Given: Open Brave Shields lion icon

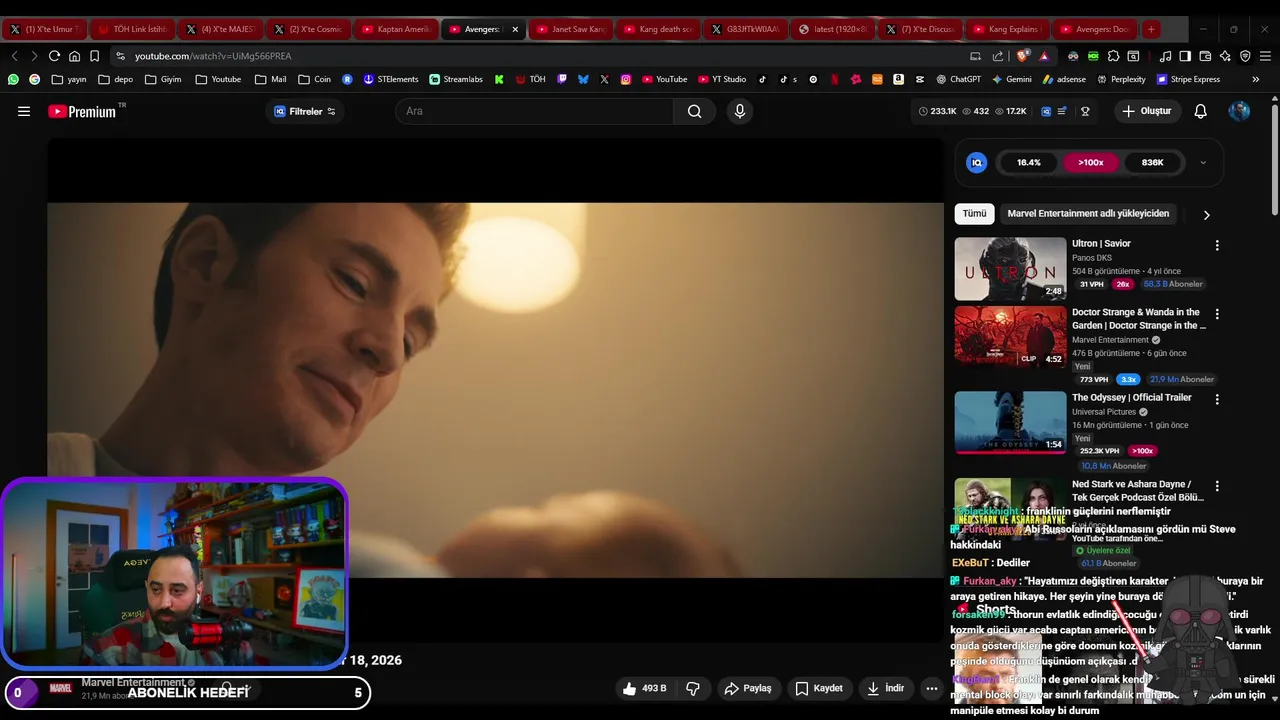Looking at the screenshot, I should pyautogui.click(x=1022, y=56).
